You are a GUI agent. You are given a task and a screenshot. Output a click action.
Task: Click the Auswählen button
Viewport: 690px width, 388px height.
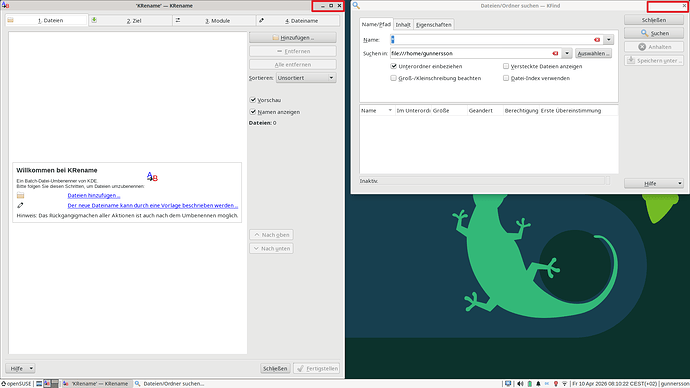pyautogui.click(x=593, y=53)
